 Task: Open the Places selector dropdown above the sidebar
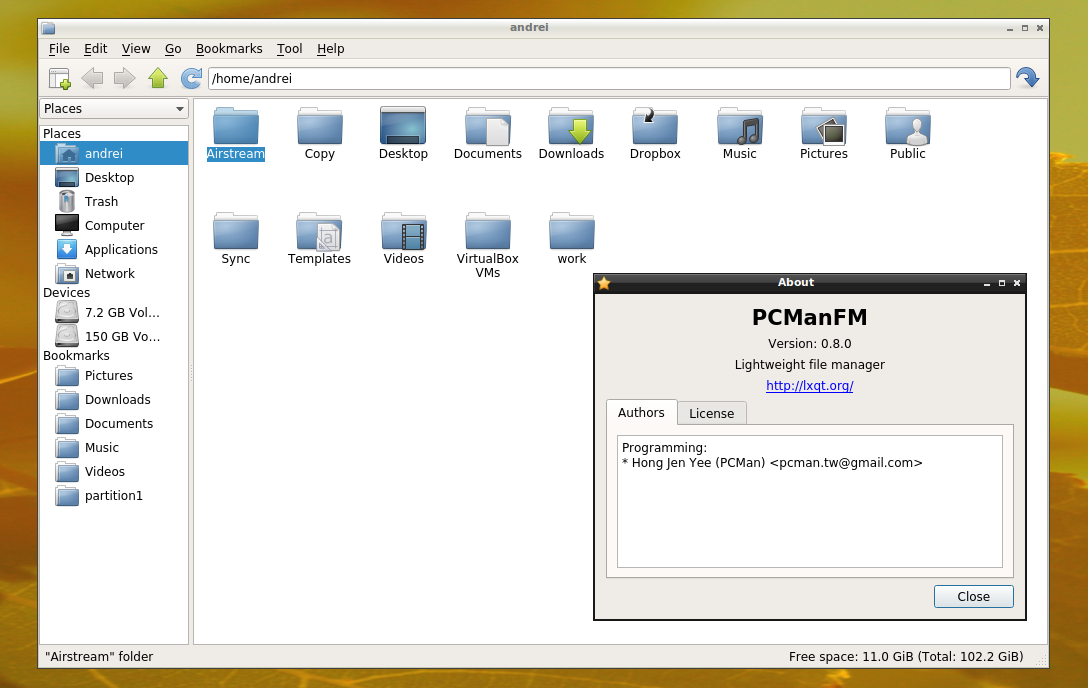pyautogui.click(x=113, y=108)
